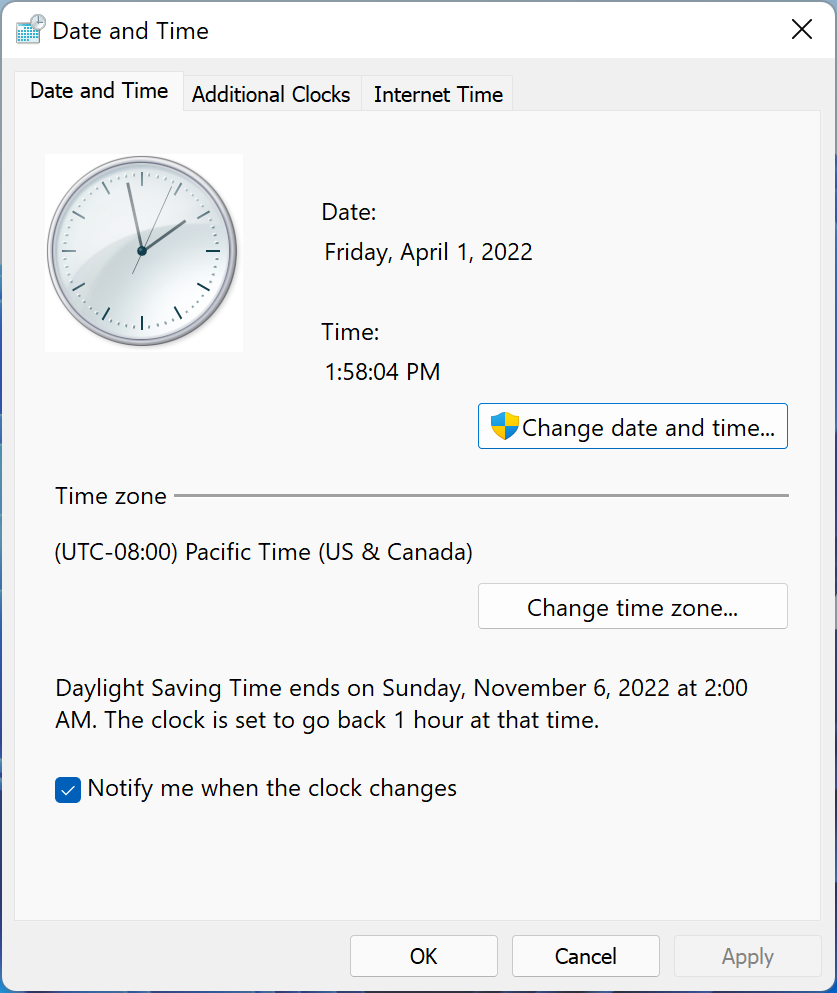
Task: Click the Cancel button
Action: click(585, 956)
